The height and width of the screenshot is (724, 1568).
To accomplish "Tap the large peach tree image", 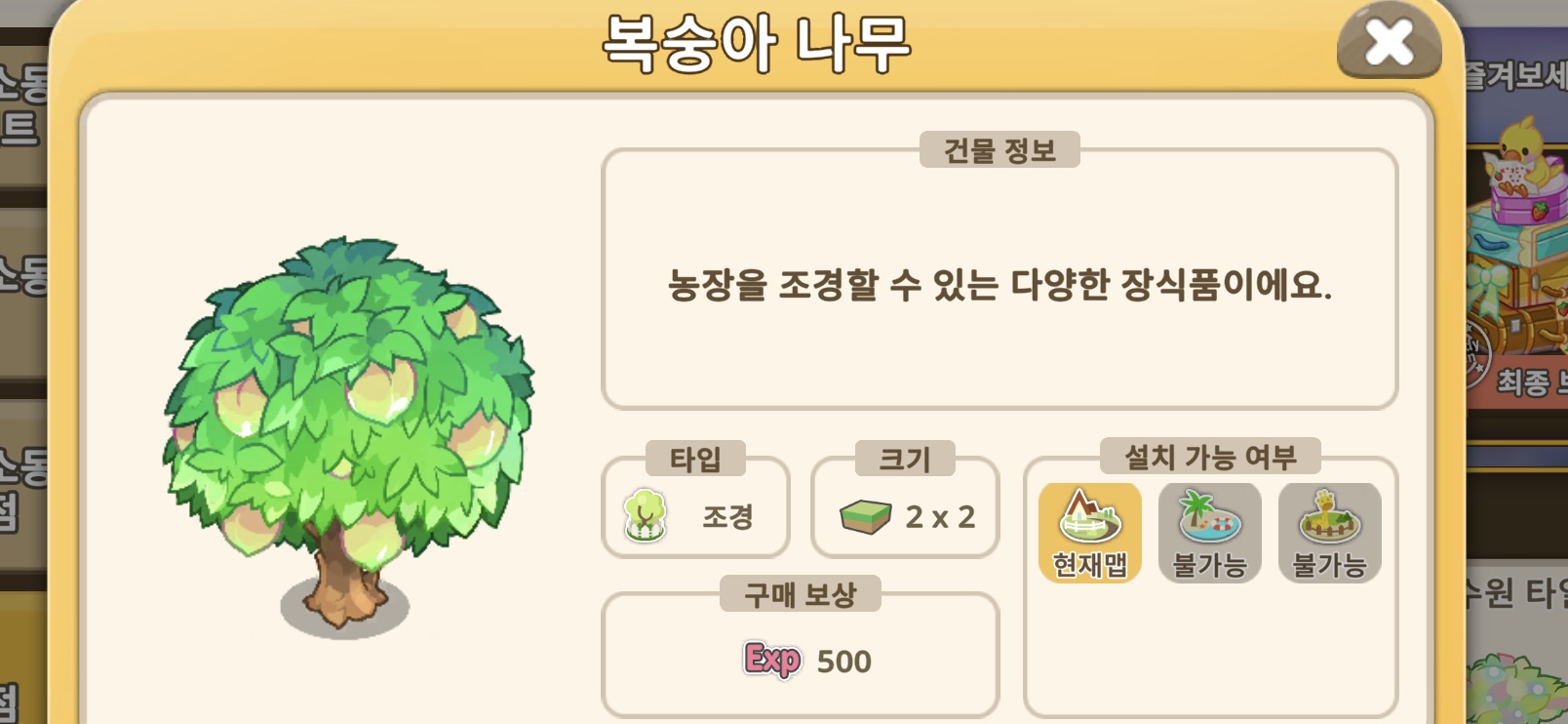I will 346,434.
